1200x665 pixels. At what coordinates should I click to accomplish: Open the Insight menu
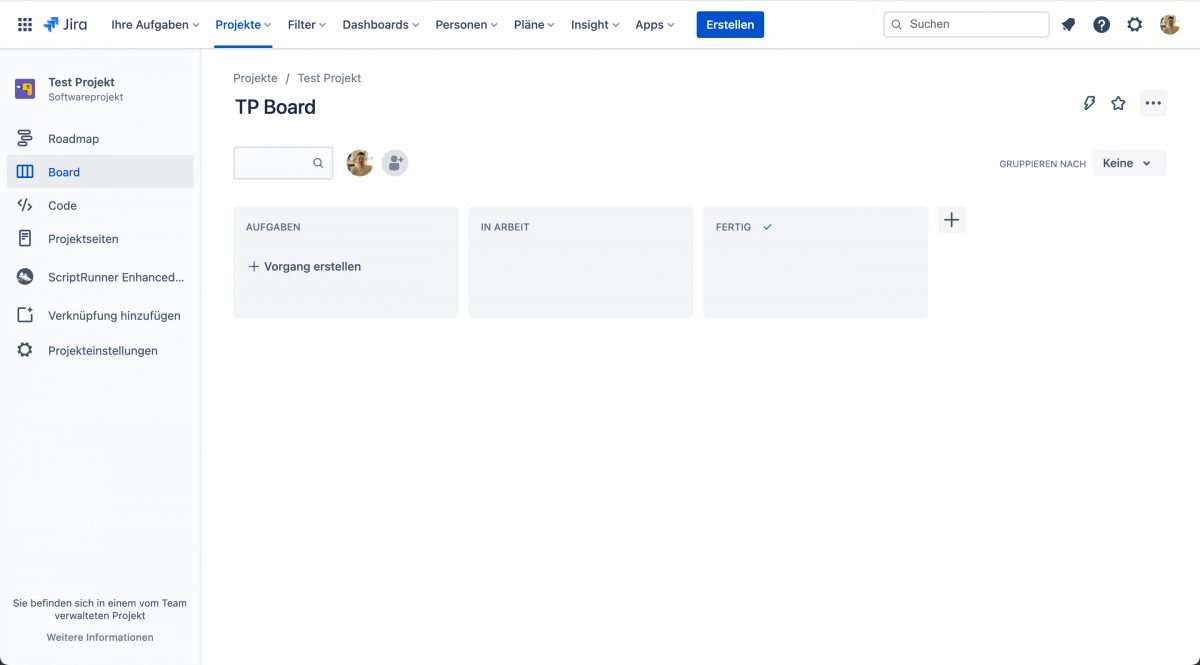point(595,24)
